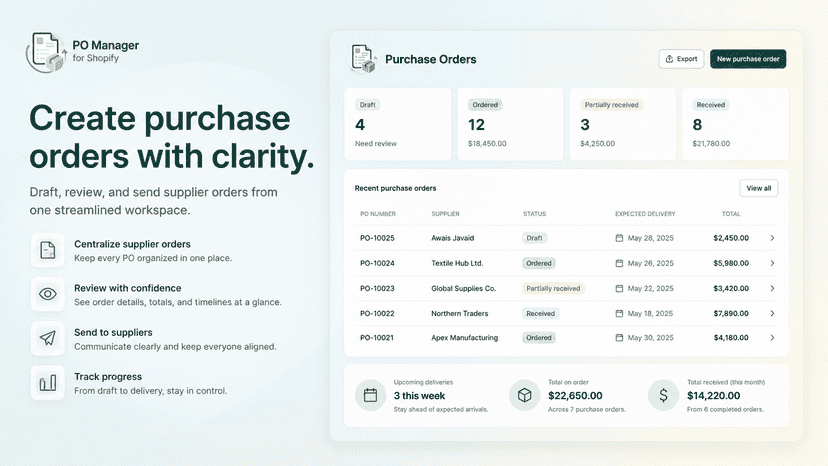Click the PO Manager logo icon
This screenshot has height=466, width=828.
[x=46, y=52]
